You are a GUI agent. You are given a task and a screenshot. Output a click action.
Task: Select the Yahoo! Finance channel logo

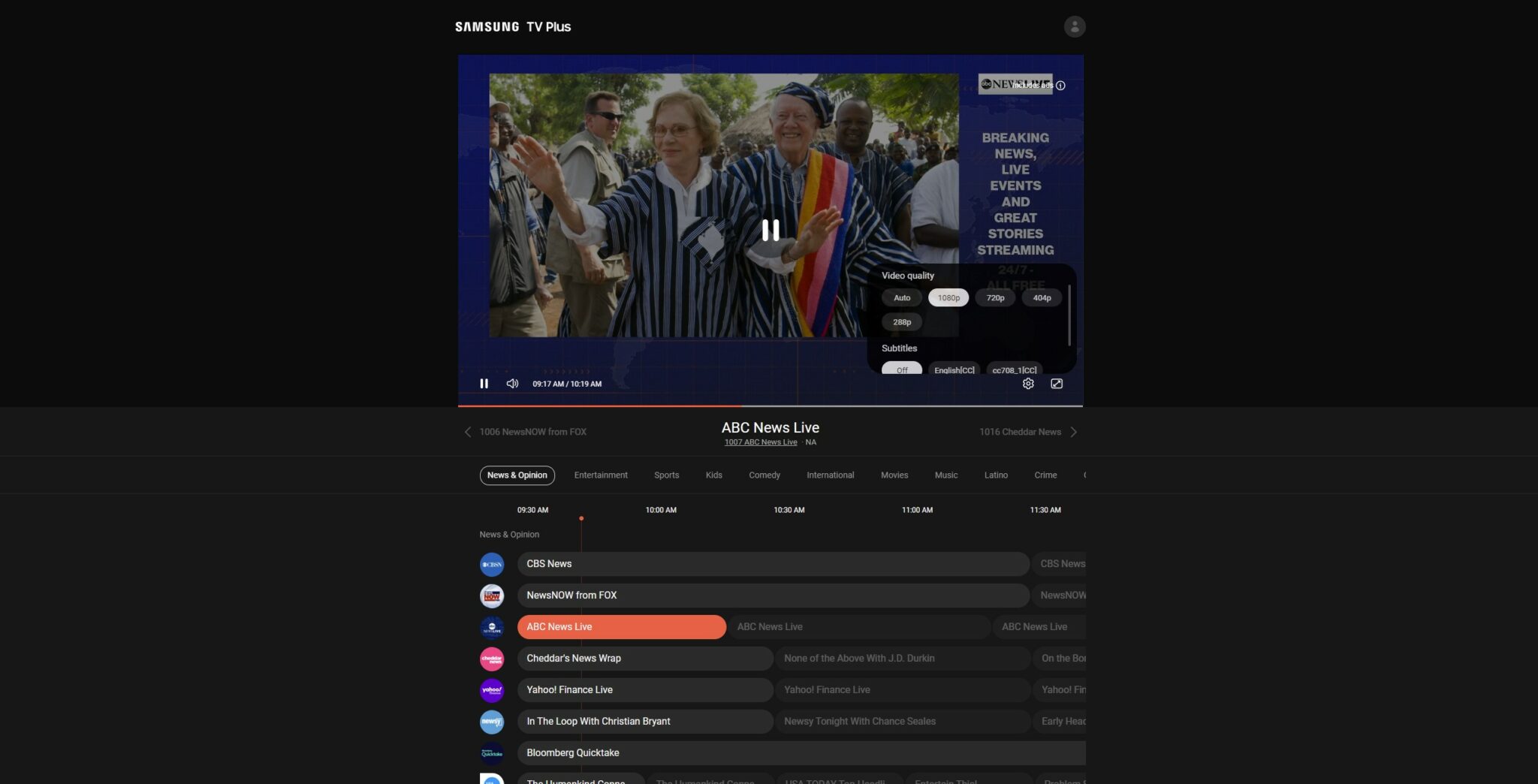(492, 689)
